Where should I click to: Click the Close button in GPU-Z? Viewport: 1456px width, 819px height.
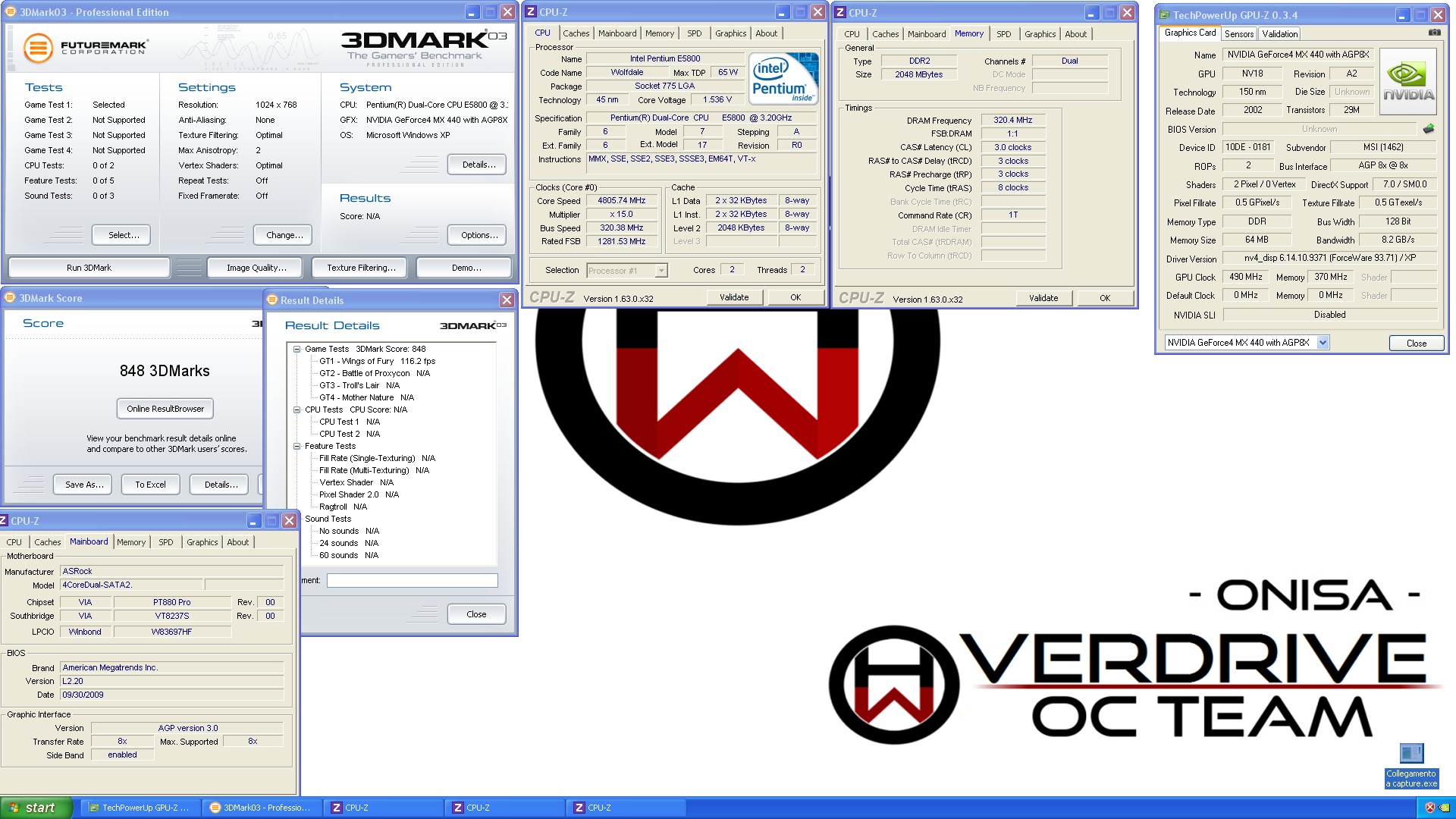tap(1416, 344)
